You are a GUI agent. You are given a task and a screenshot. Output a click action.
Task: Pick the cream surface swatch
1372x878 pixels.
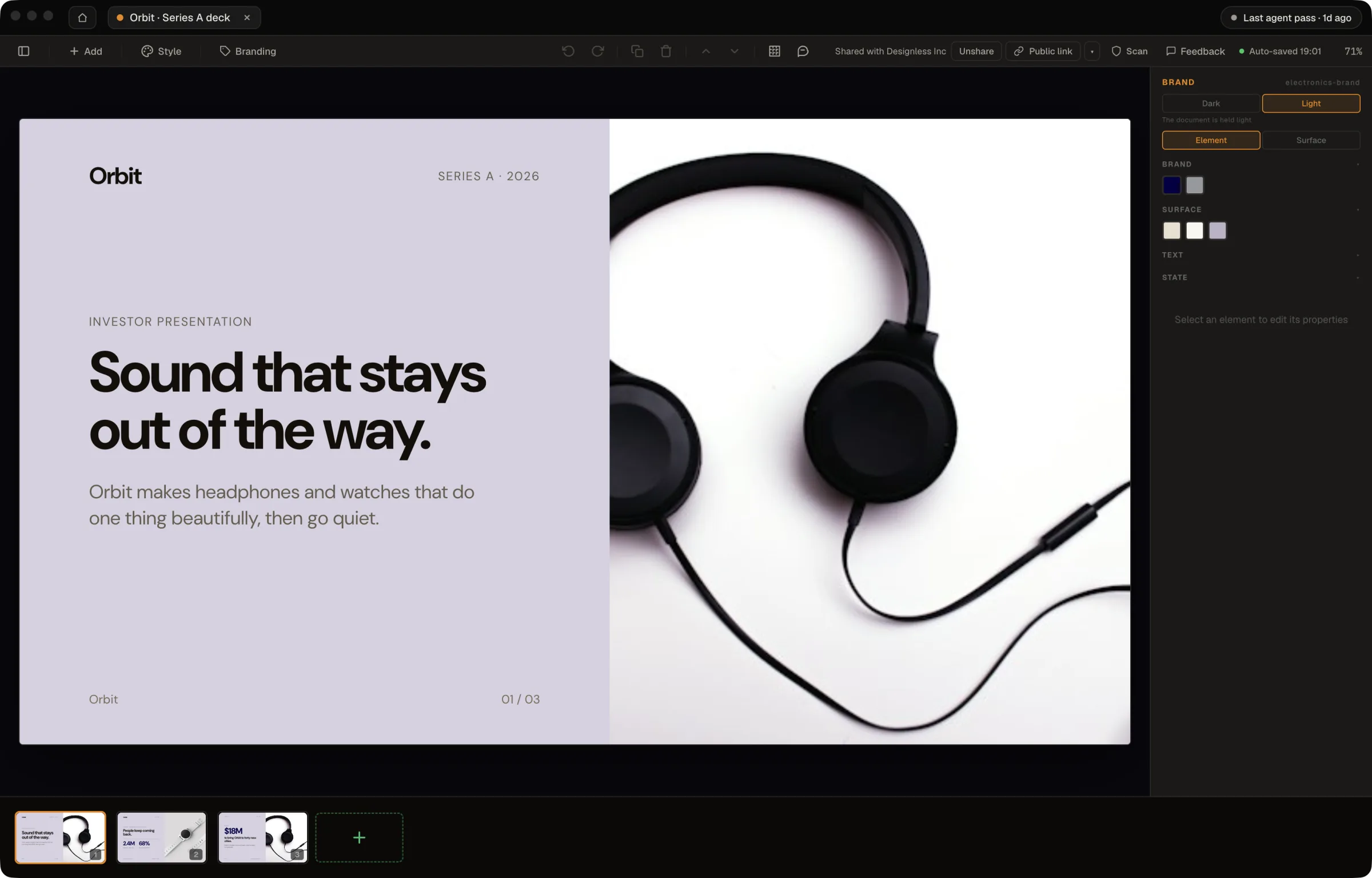[x=1172, y=231]
